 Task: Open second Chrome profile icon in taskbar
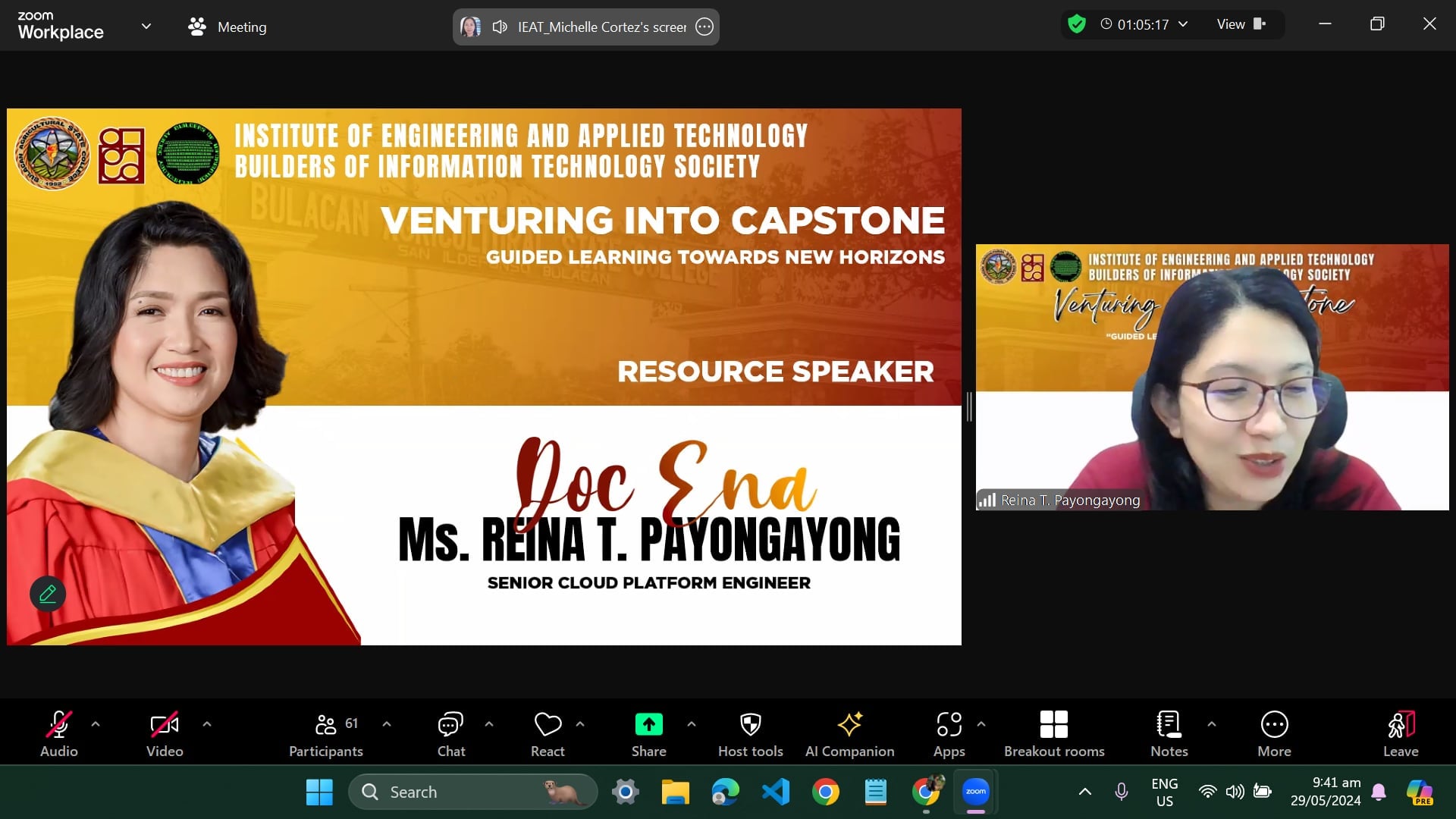click(x=927, y=792)
